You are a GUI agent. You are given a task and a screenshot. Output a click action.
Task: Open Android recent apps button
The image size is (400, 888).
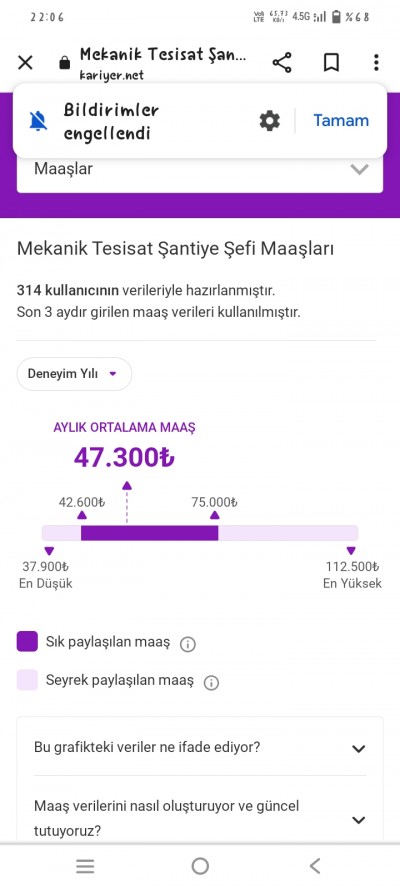click(x=85, y=866)
